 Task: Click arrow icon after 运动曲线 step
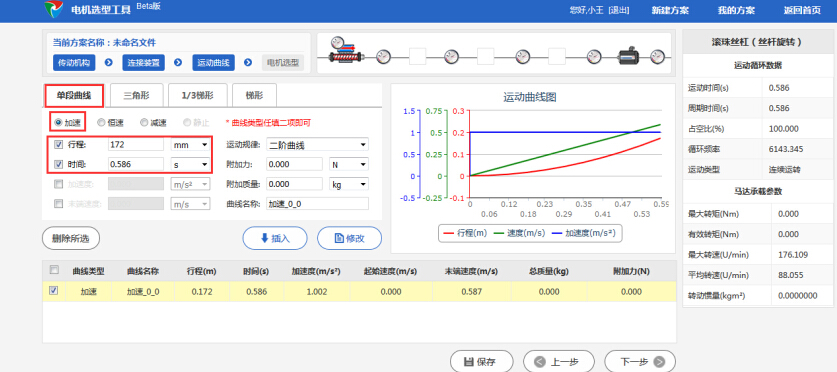coord(248,63)
